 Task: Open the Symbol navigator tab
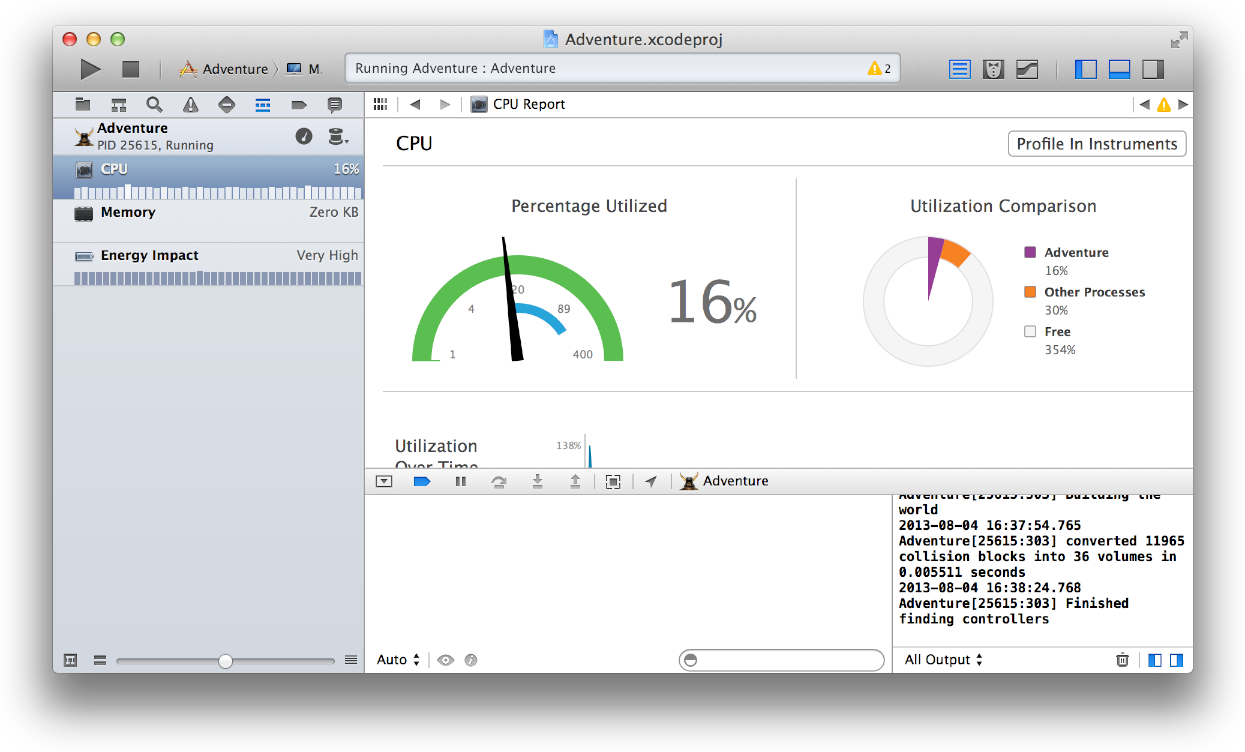click(x=119, y=104)
